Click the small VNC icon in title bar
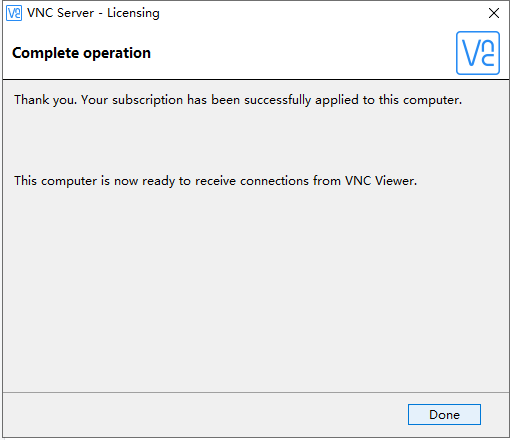The image size is (512, 440). click(14, 13)
